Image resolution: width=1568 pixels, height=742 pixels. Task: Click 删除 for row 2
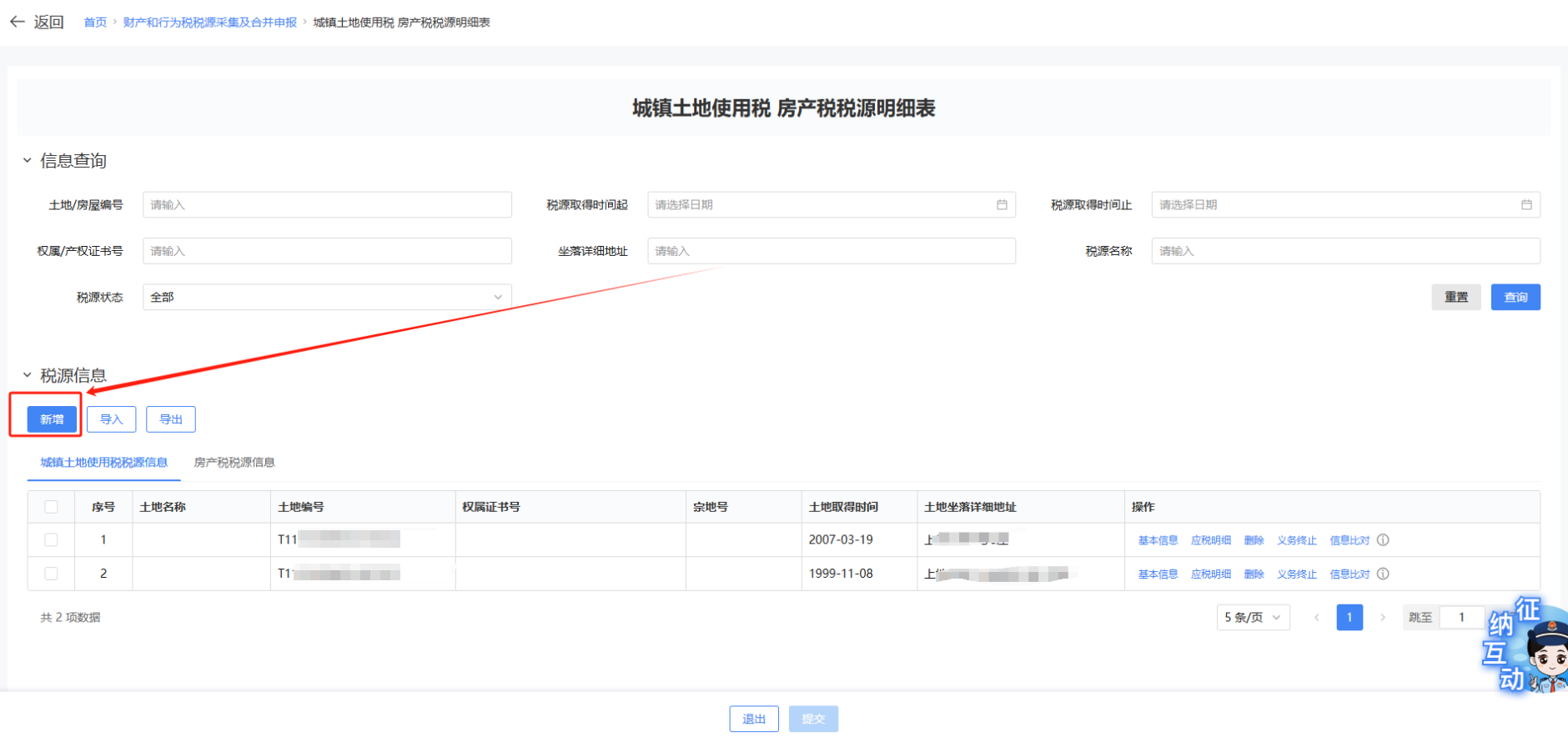tap(1254, 574)
